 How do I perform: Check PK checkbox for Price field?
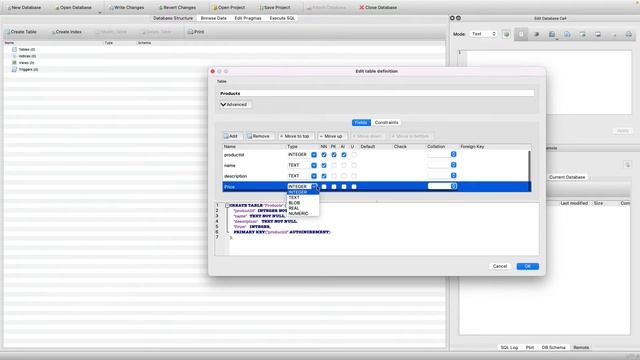[334, 187]
